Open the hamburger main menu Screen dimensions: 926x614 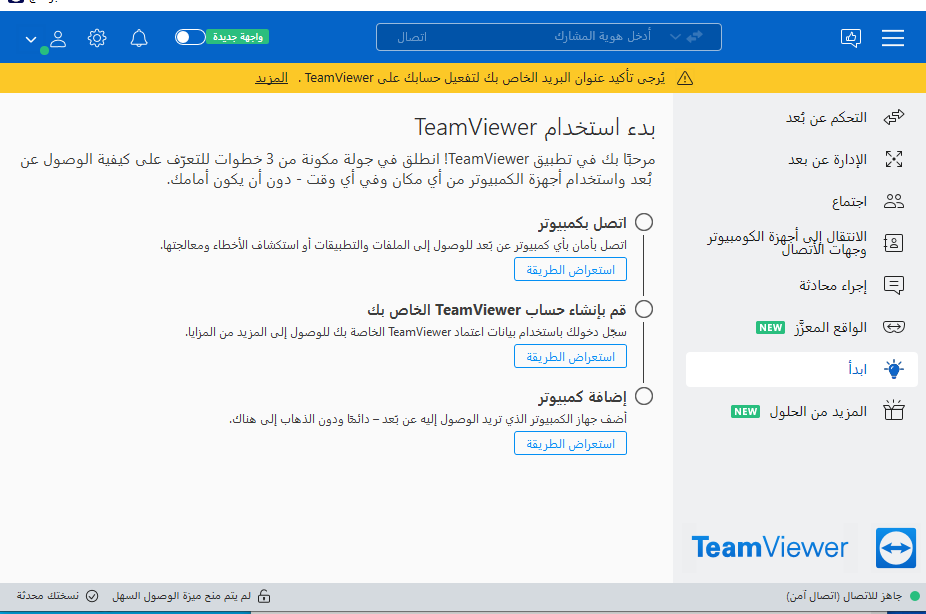click(892, 38)
